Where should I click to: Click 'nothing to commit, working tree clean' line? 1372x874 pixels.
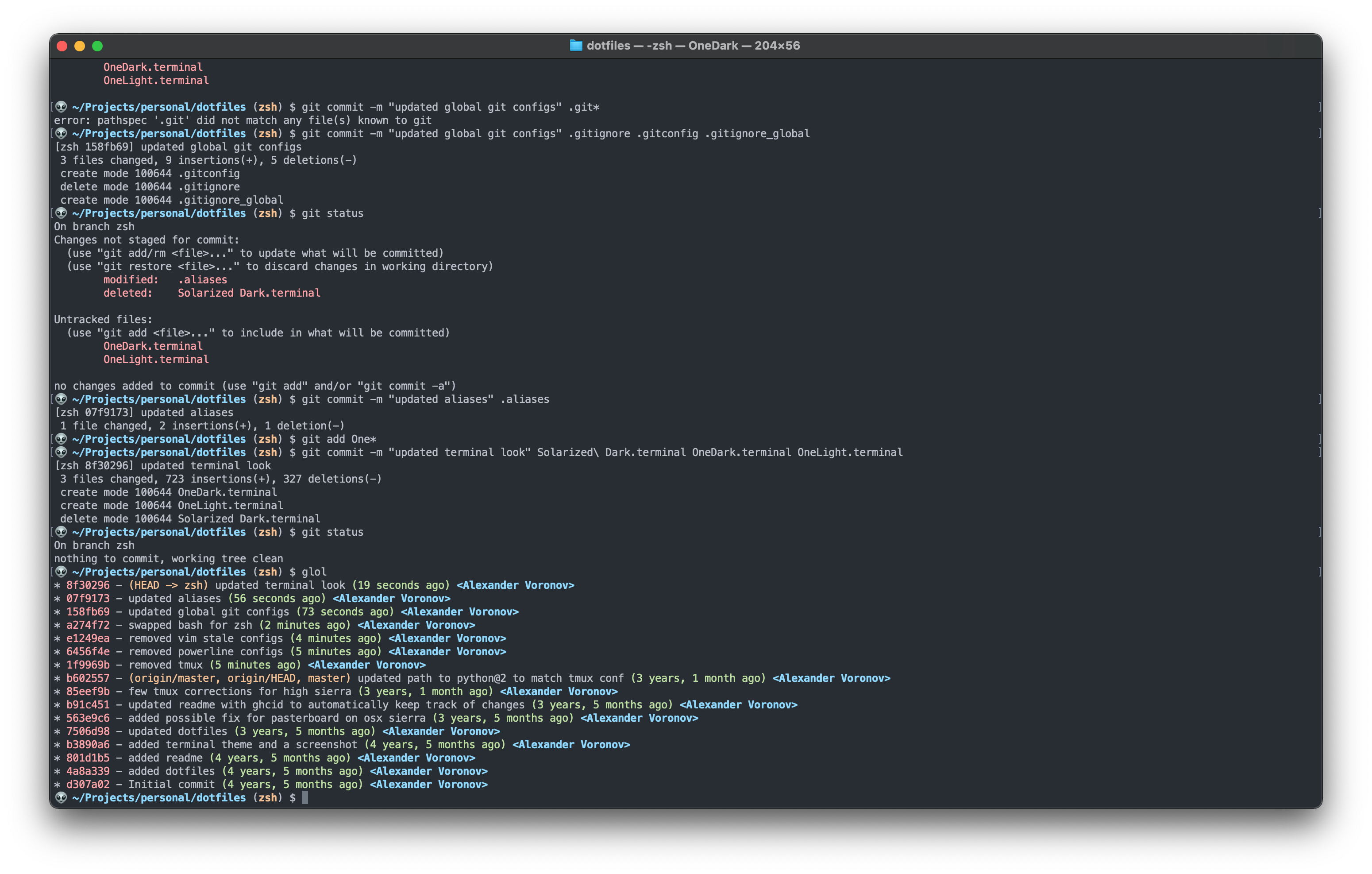169,559
